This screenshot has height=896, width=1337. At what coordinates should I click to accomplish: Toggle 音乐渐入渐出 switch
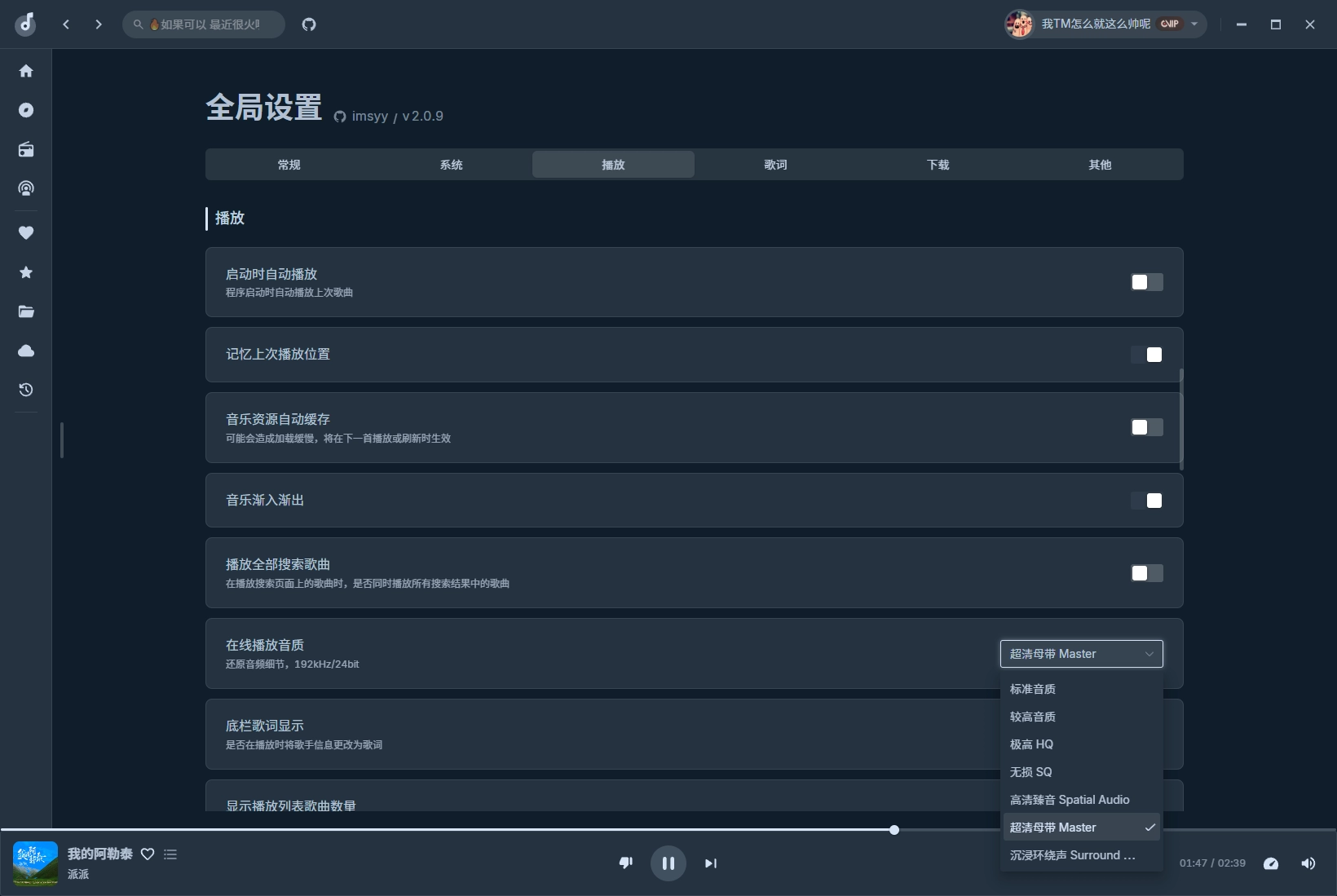click(1146, 501)
